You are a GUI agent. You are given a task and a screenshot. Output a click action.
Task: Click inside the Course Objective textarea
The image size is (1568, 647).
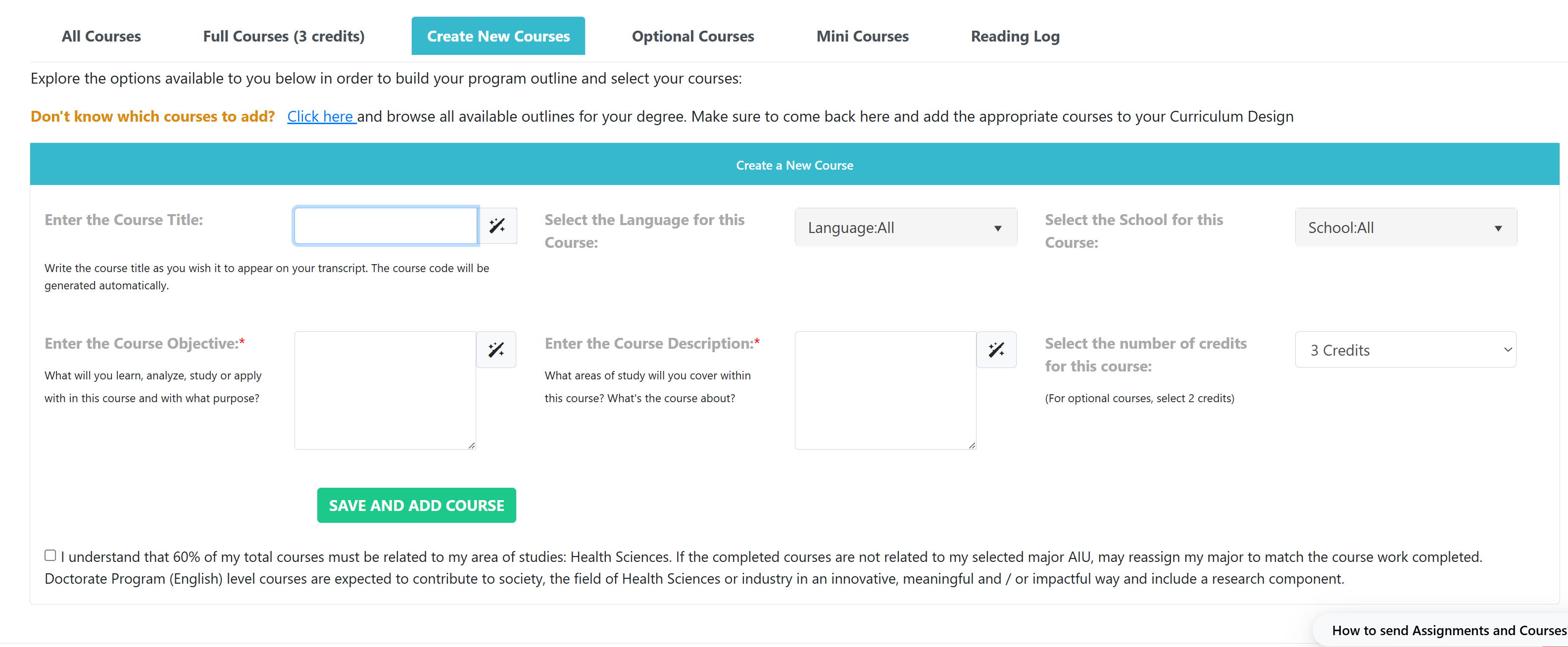[385, 390]
